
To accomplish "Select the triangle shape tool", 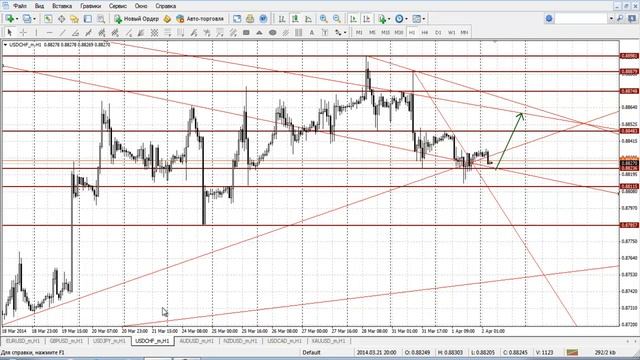I will pos(259,32).
